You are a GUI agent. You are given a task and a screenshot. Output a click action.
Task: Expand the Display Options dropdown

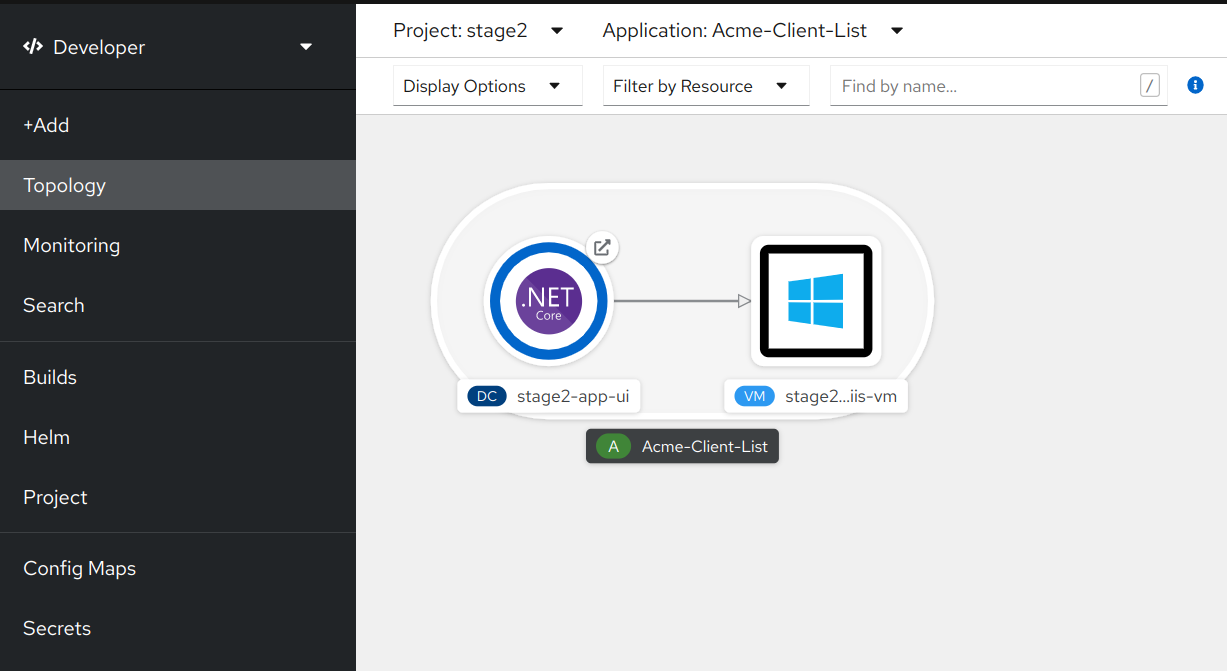[x=487, y=86]
